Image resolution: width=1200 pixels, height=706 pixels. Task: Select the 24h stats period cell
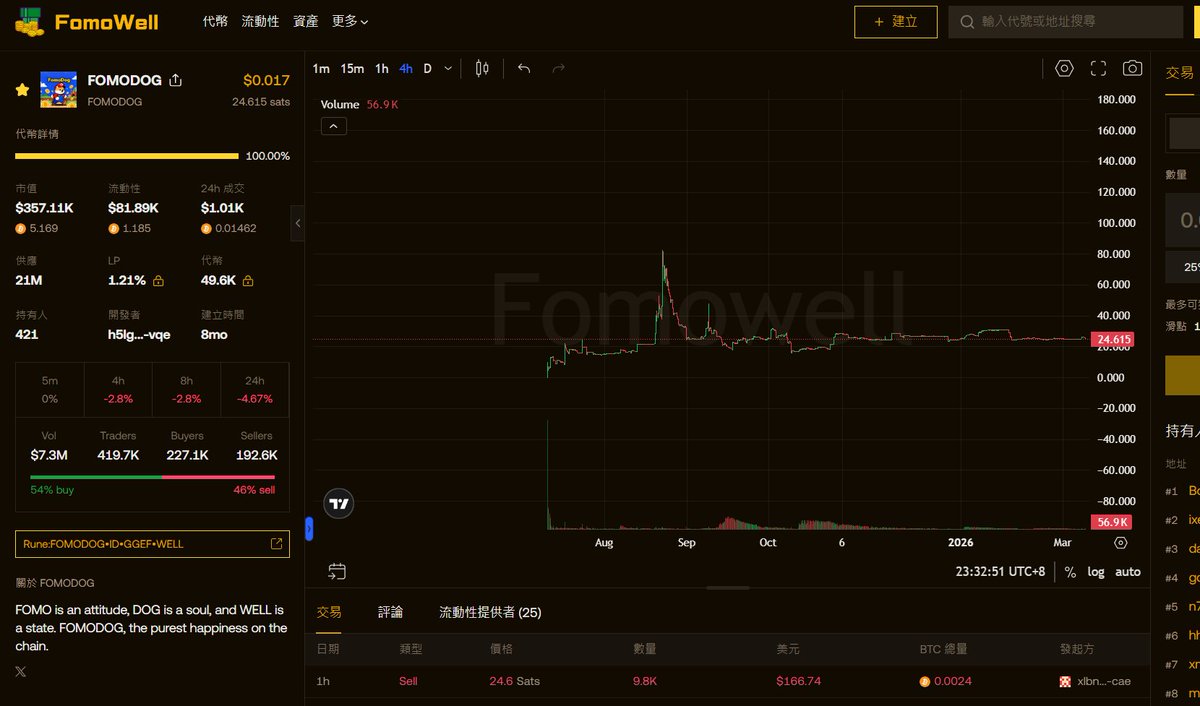click(x=255, y=390)
